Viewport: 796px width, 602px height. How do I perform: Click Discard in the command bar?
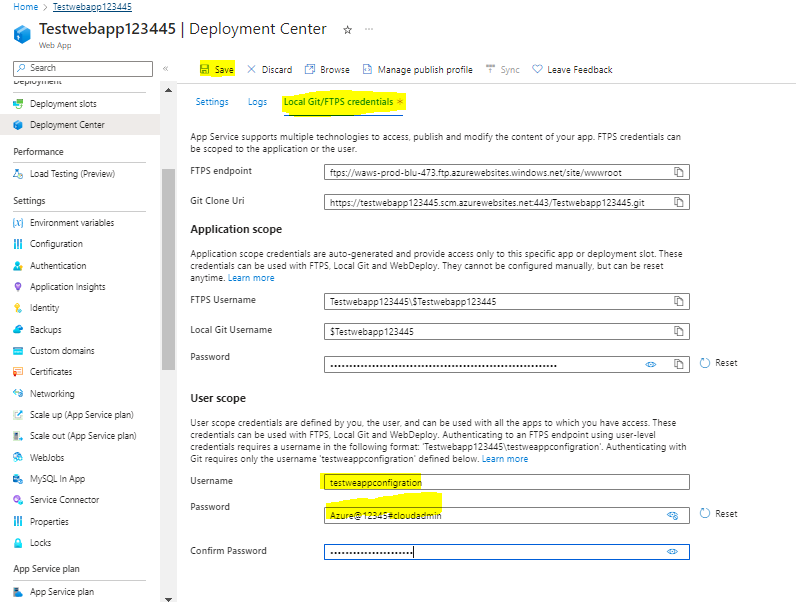click(270, 70)
